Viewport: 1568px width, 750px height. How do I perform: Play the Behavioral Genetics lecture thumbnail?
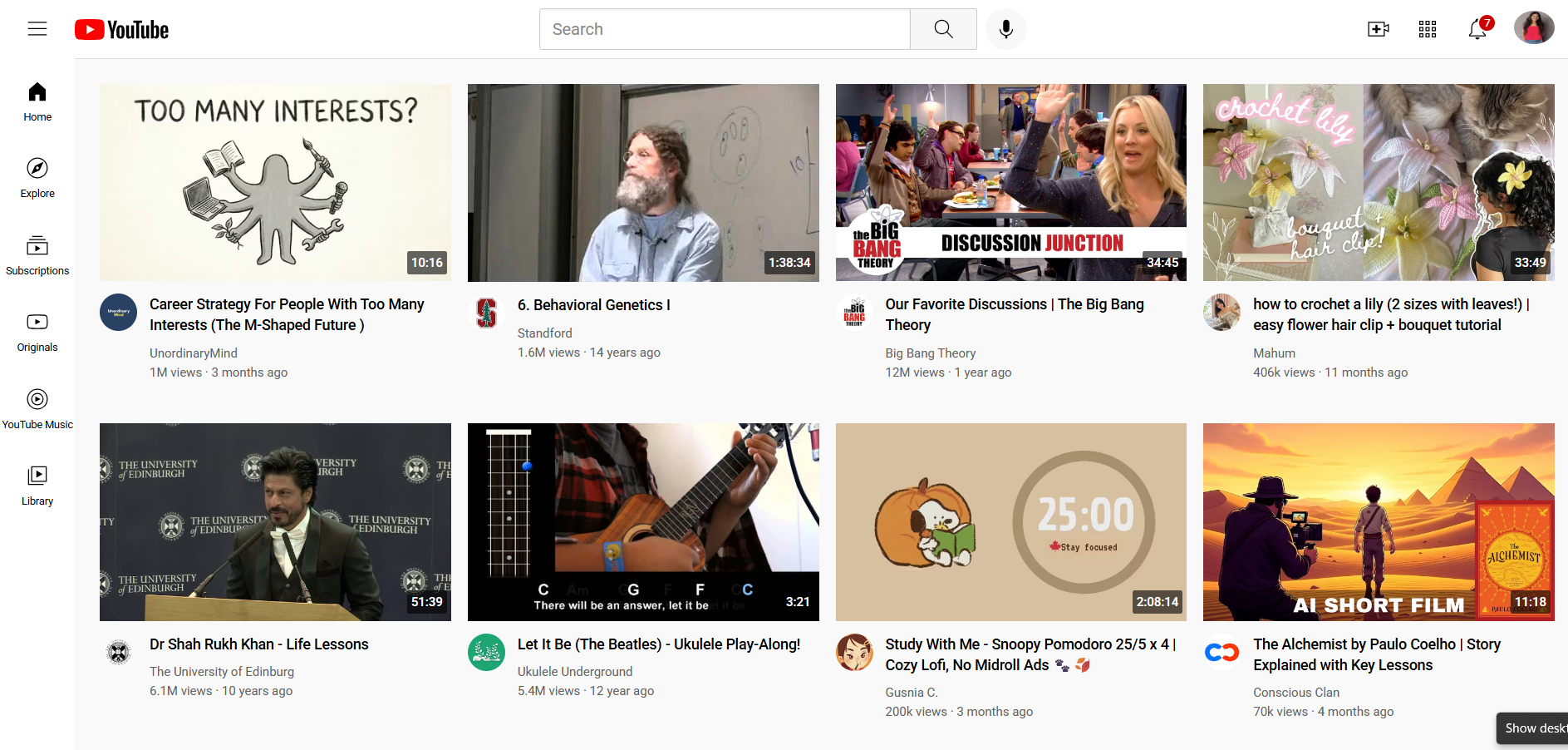[x=642, y=182]
